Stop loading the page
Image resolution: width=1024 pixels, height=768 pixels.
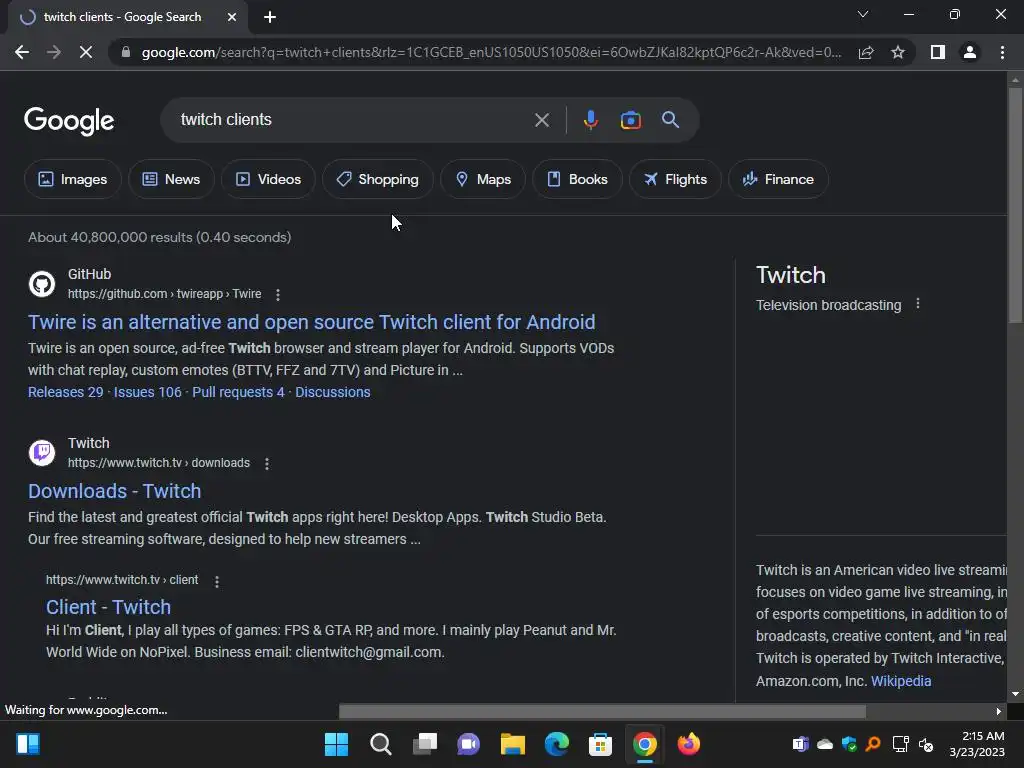(86, 52)
